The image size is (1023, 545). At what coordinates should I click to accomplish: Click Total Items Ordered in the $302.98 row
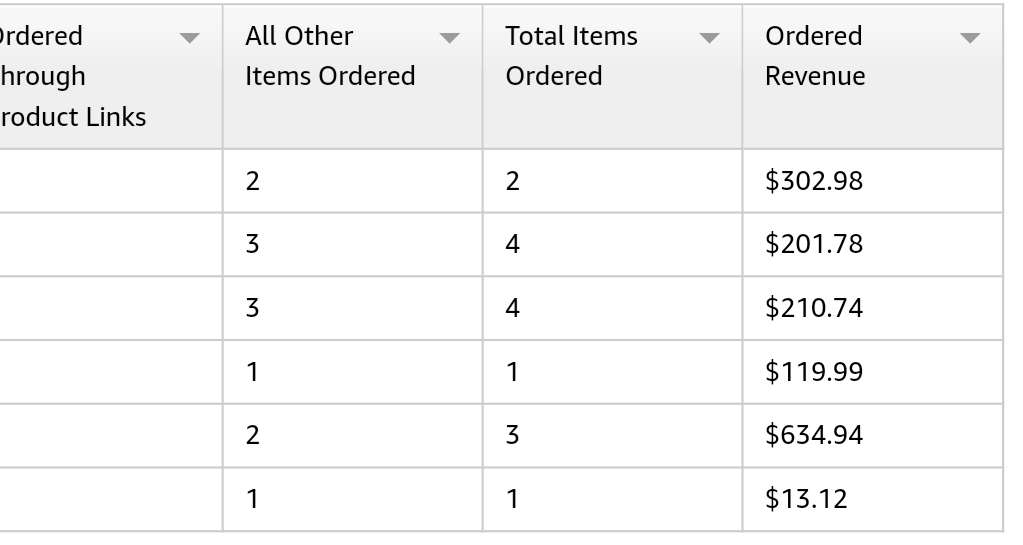pos(513,181)
